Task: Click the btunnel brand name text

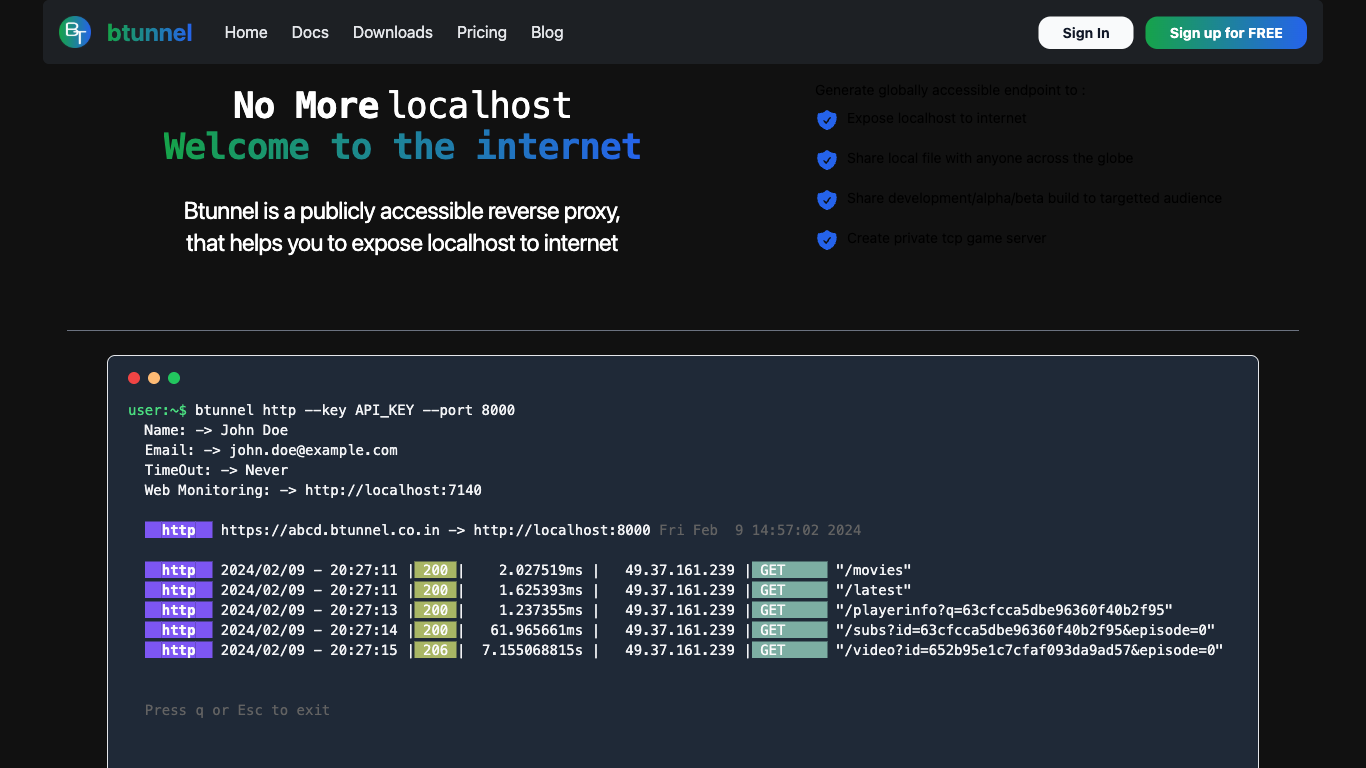Action: point(149,32)
